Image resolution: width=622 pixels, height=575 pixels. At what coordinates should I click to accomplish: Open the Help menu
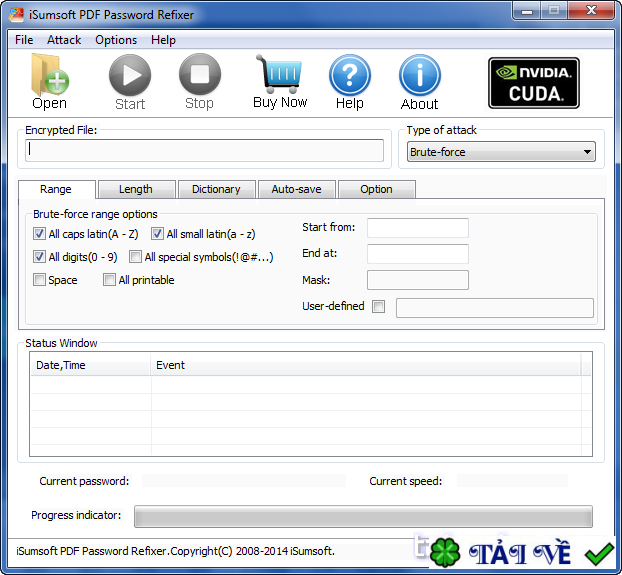coord(163,40)
